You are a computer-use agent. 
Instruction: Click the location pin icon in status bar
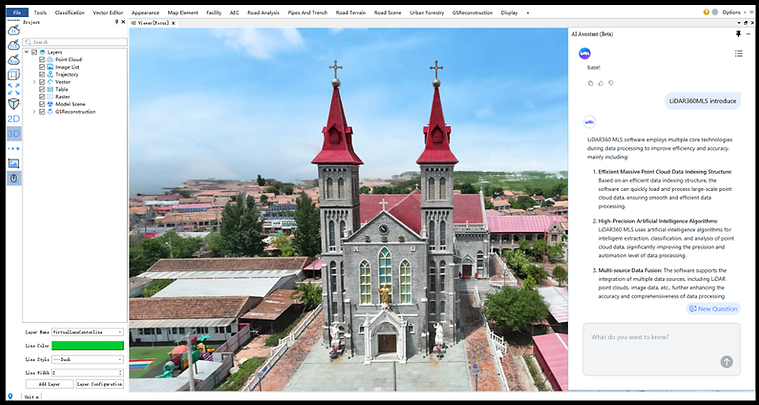pos(10,396)
